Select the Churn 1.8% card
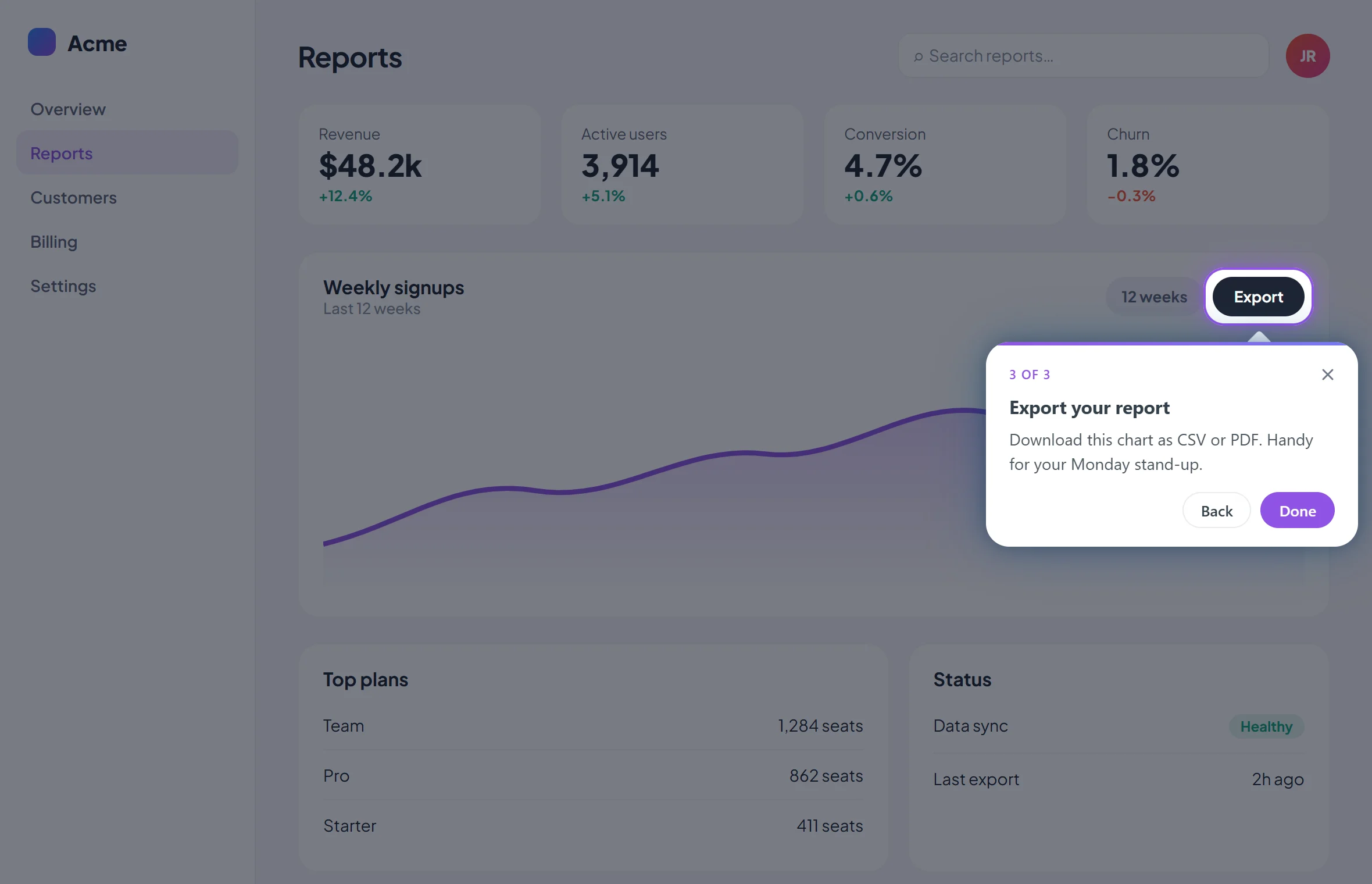 1208,165
